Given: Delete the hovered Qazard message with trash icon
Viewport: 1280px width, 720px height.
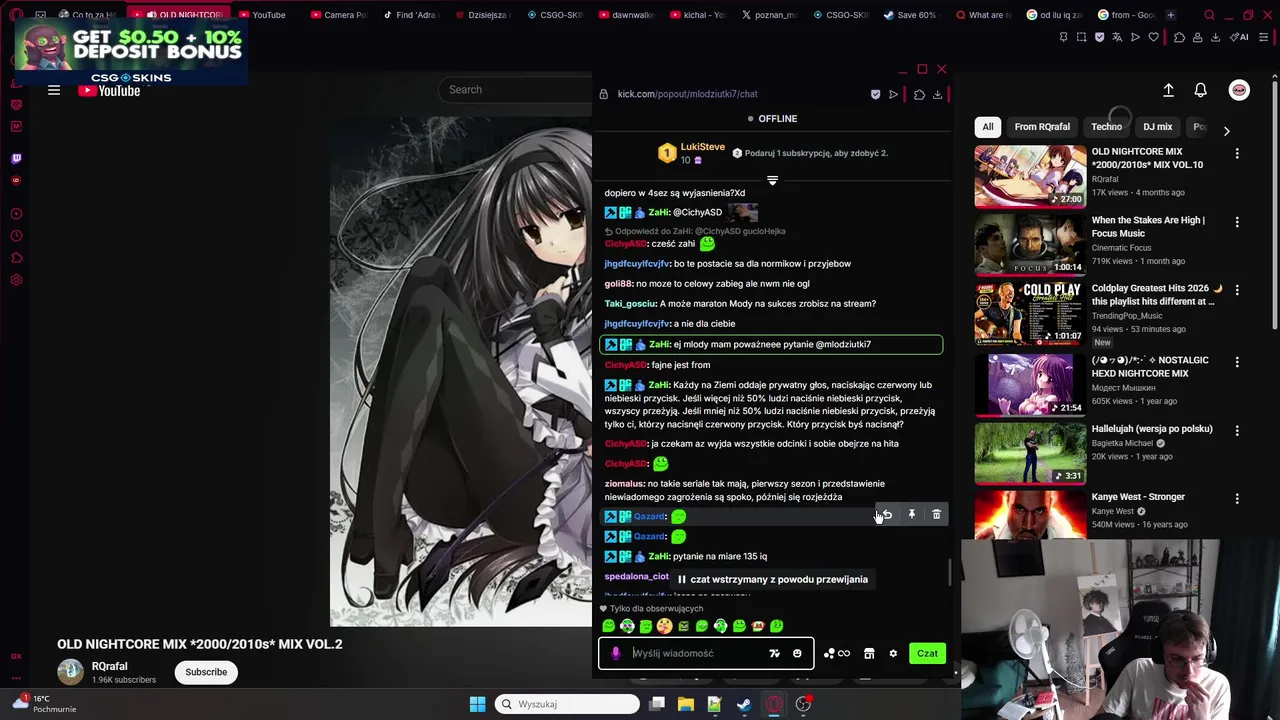Looking at the screenshot, I should point(936,515).
